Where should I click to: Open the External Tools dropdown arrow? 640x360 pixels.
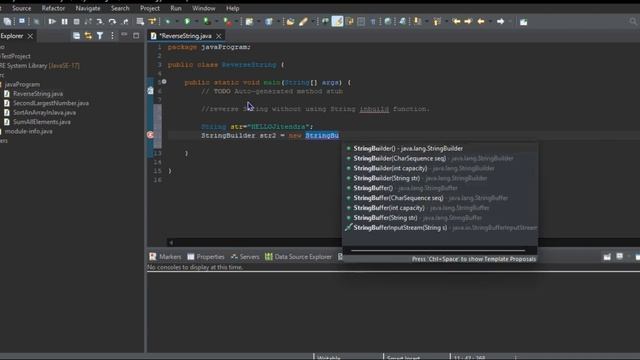pyautogui.click(x=236, y=22)
